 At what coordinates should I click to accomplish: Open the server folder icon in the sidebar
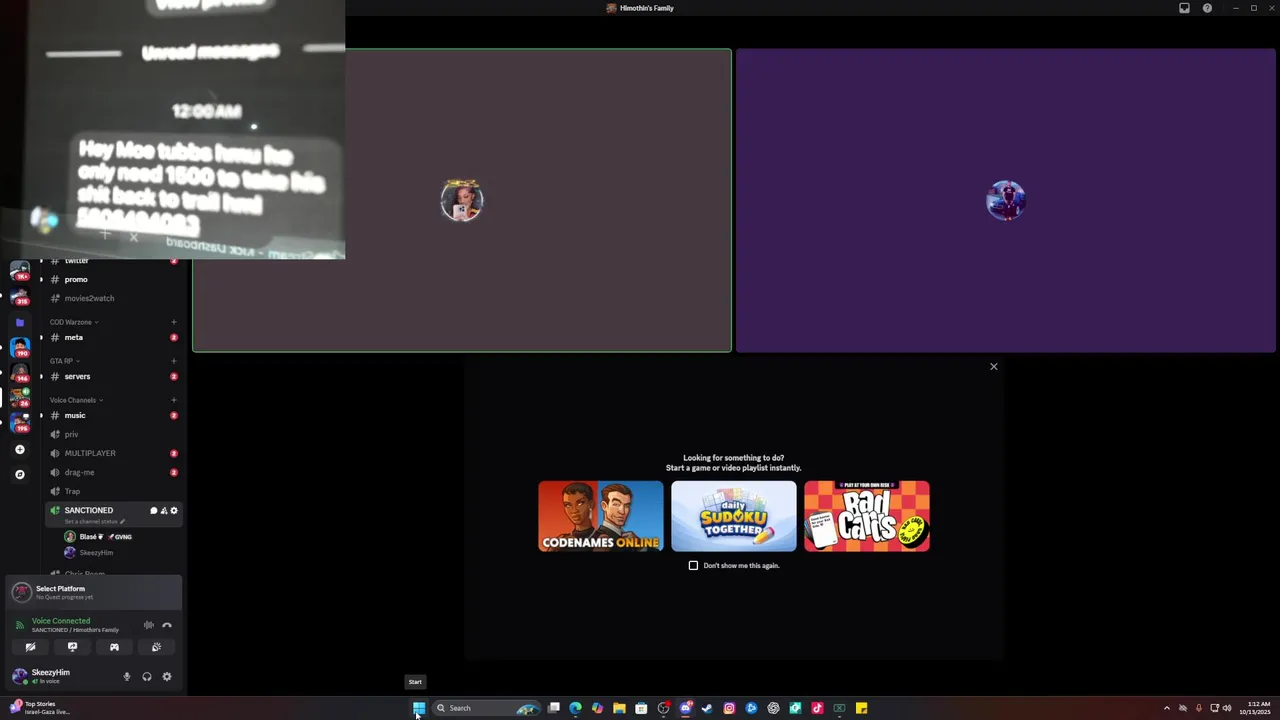(x=19, y=322)
